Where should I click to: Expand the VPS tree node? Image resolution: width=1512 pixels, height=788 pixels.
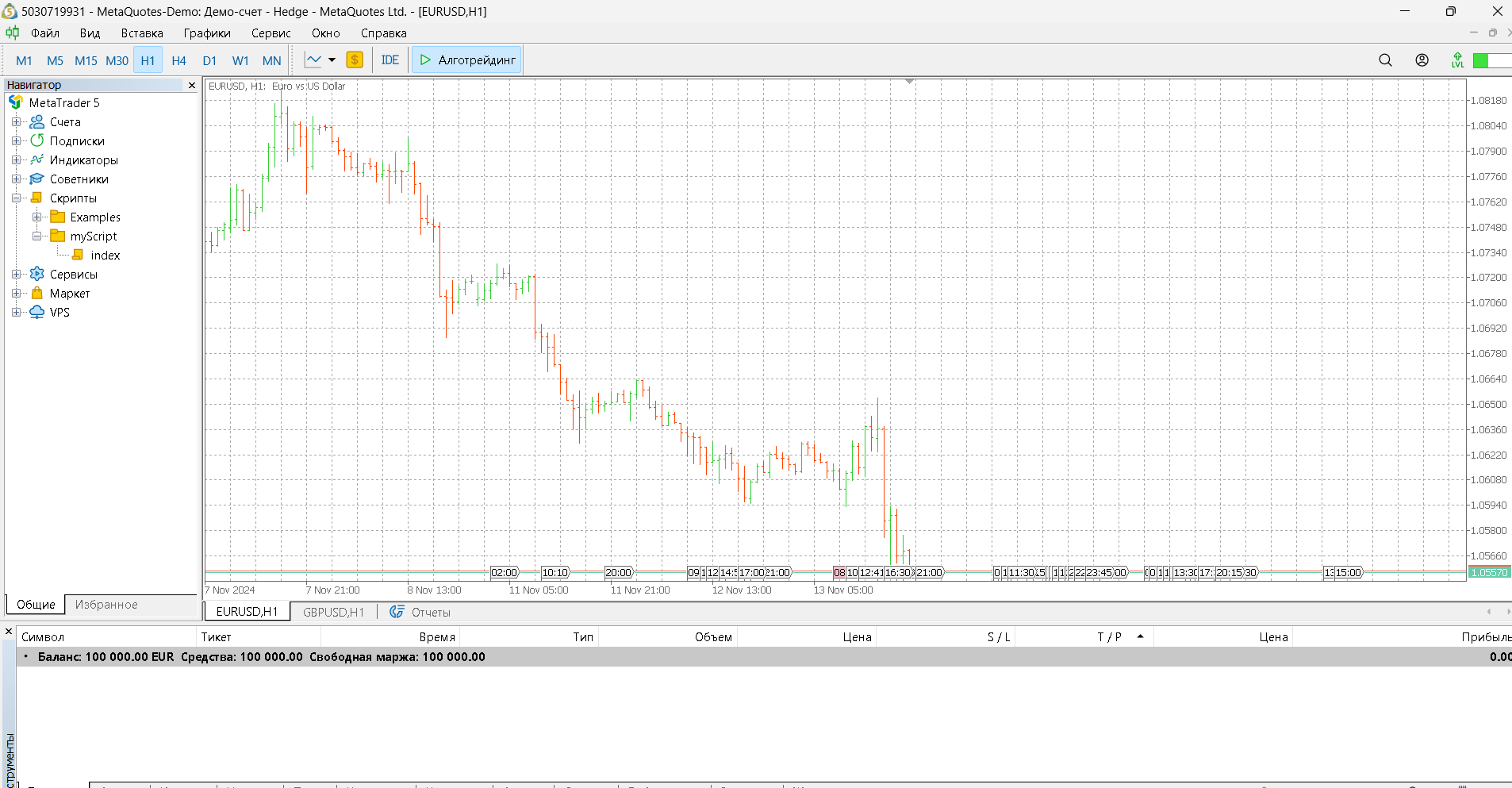click(16, 313)
